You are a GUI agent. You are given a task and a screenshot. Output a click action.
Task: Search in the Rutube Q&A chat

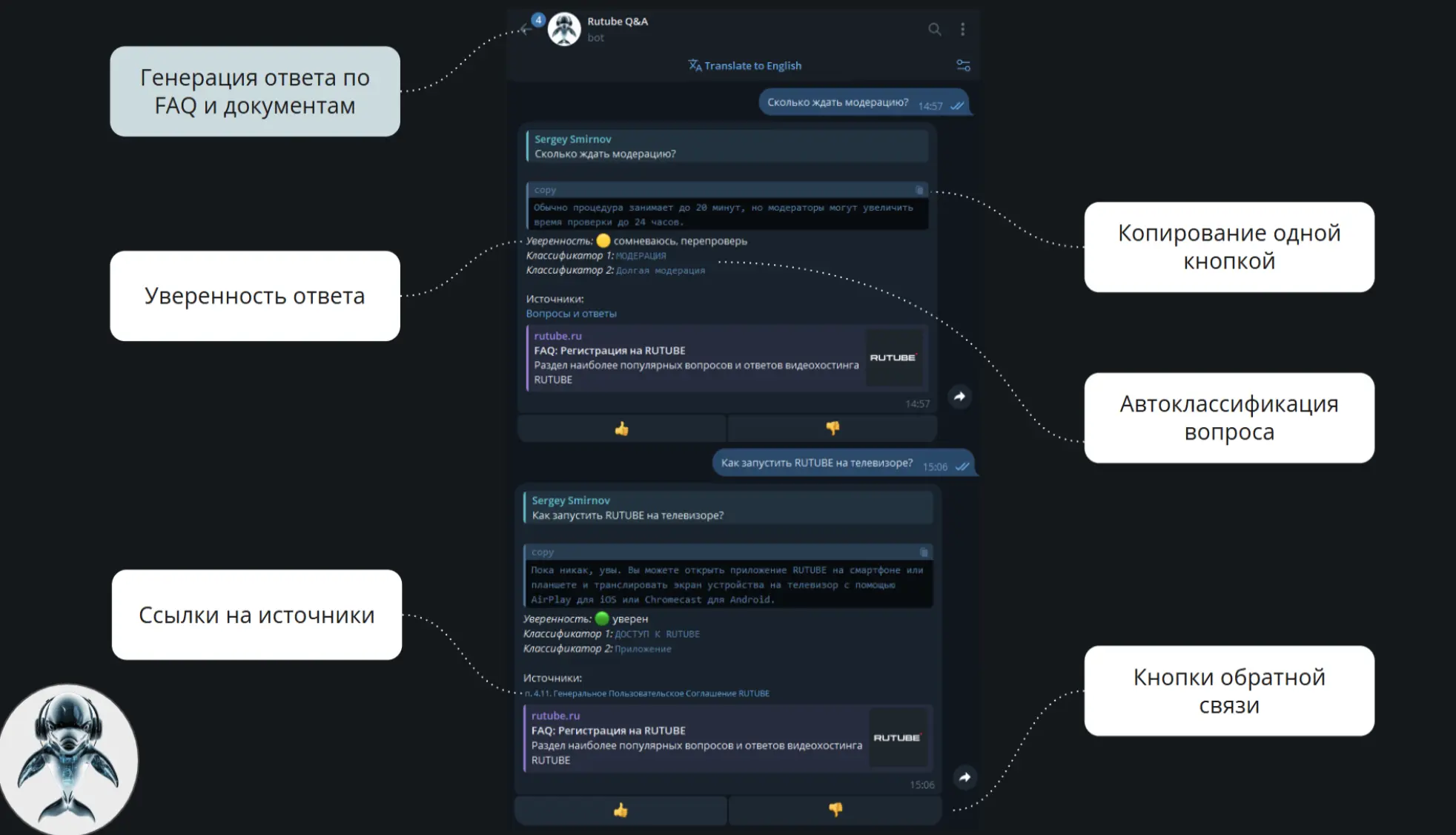[x=934, y=30]
